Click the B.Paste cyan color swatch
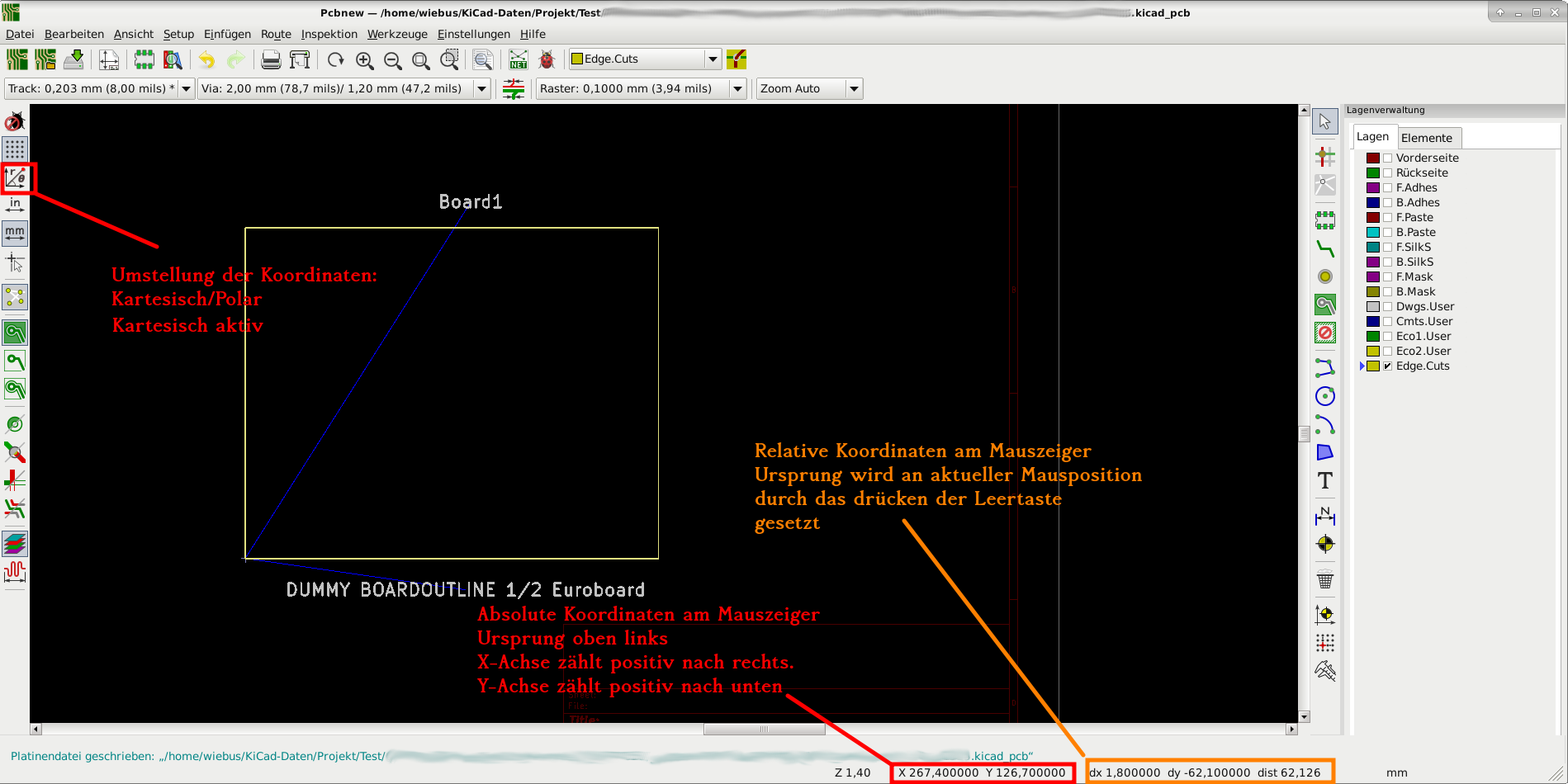 (1373, 233)
